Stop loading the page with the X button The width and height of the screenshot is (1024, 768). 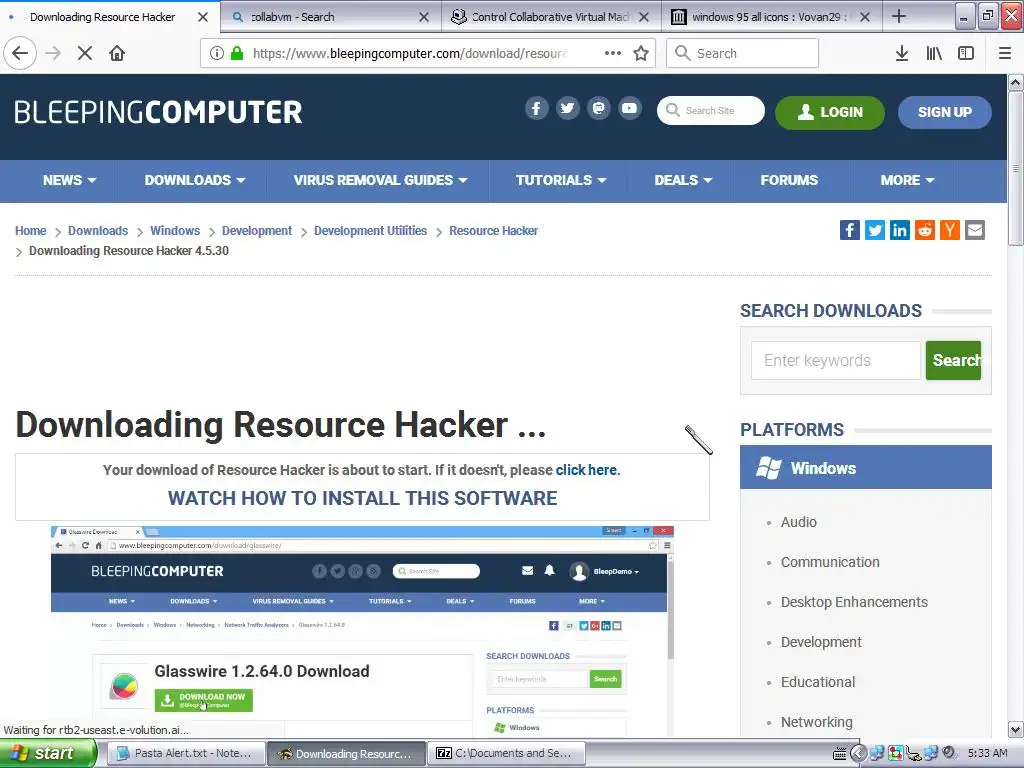coord(85,53)
